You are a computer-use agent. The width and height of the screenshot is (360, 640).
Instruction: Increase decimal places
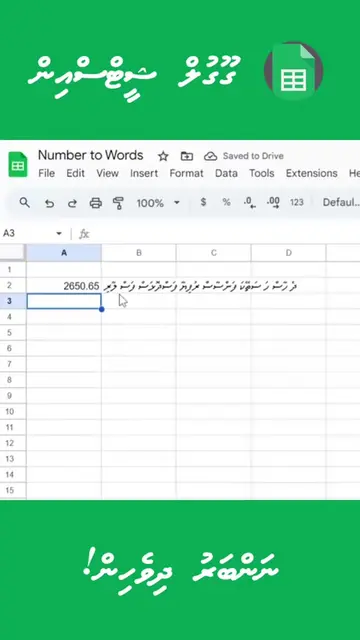click(273, 203)
